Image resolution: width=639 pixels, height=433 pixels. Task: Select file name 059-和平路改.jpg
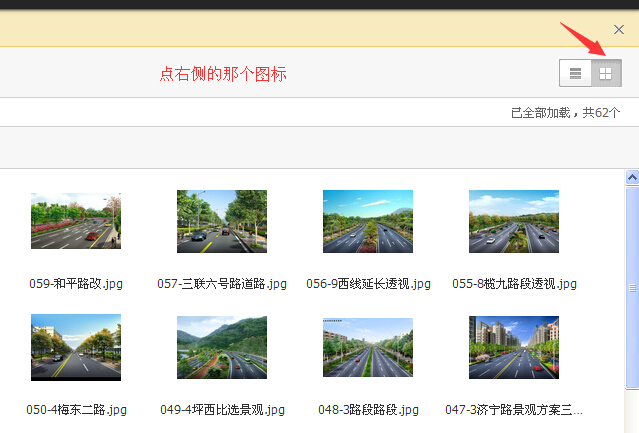(76, 283)
